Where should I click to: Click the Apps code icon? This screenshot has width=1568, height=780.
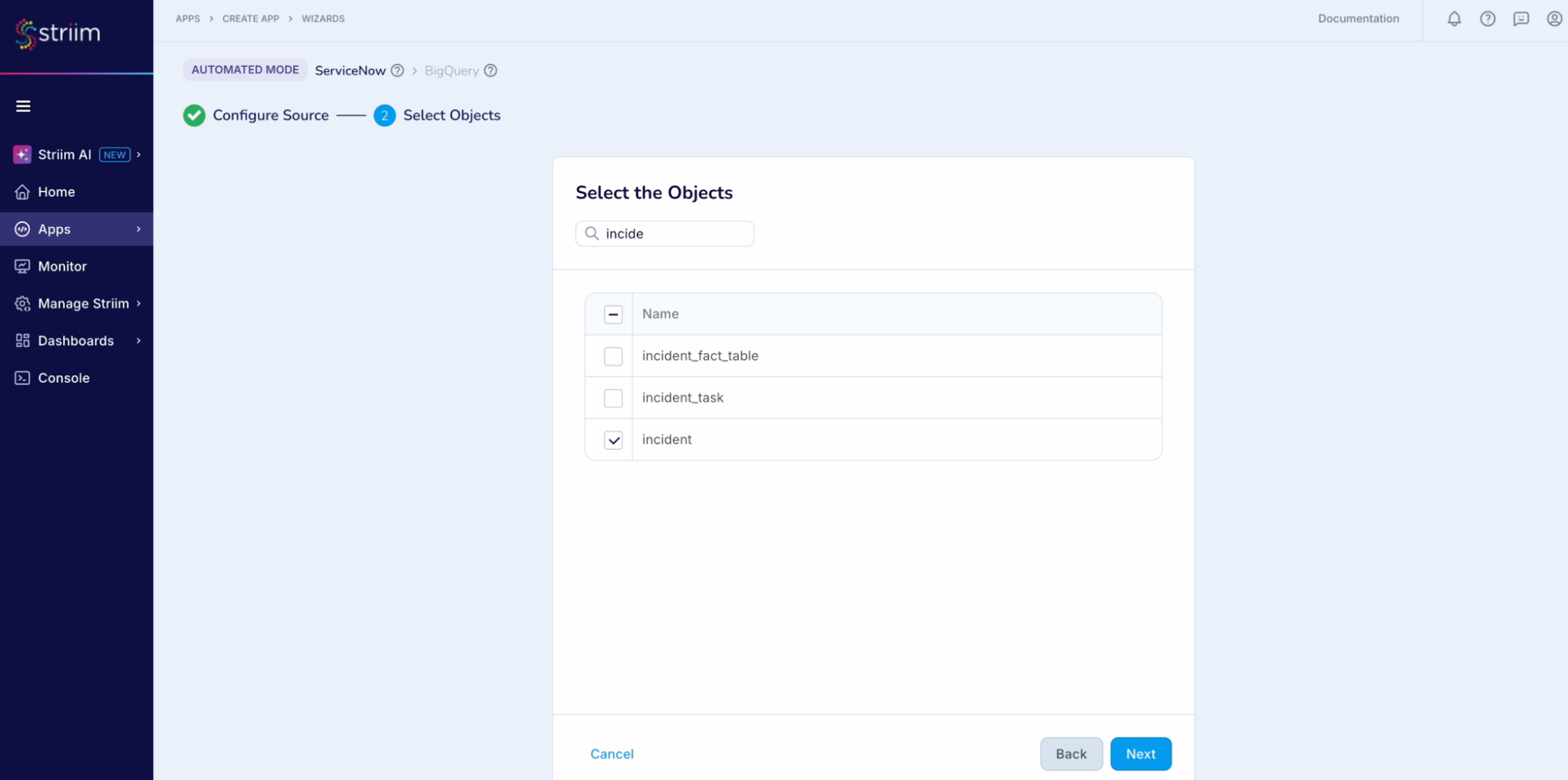pyautogui.click(x=22, y=229)
